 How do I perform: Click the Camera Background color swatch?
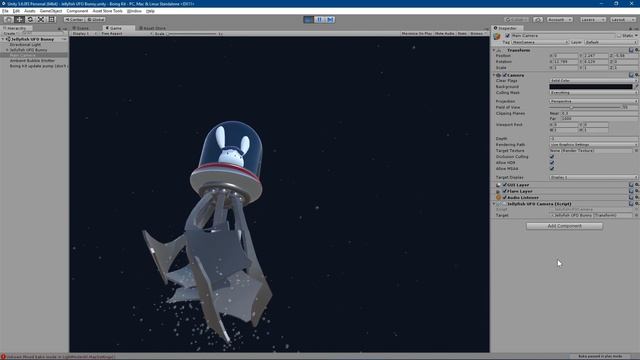(x=591, y=87)
